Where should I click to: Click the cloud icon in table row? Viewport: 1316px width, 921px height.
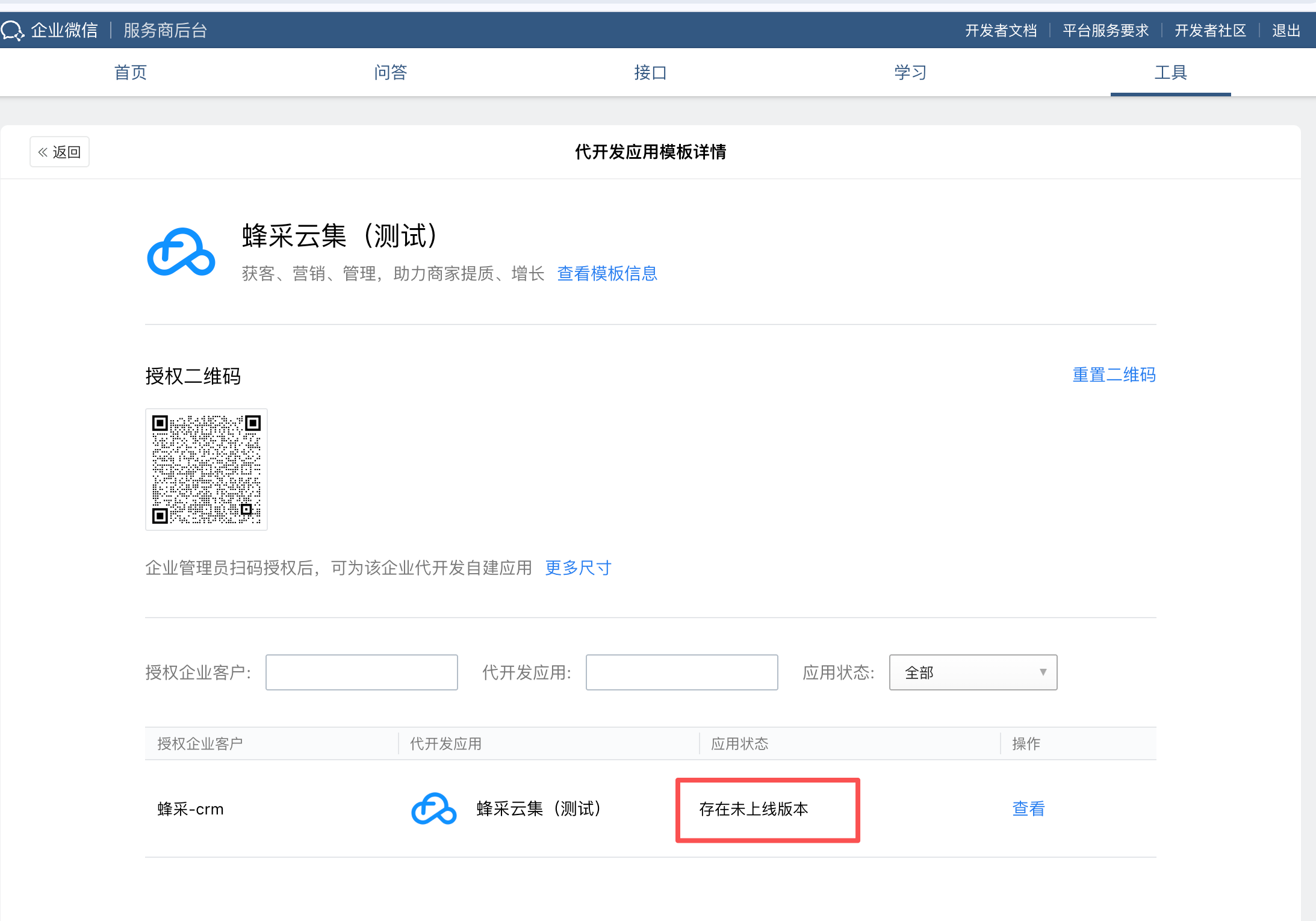tap(433, 808)
